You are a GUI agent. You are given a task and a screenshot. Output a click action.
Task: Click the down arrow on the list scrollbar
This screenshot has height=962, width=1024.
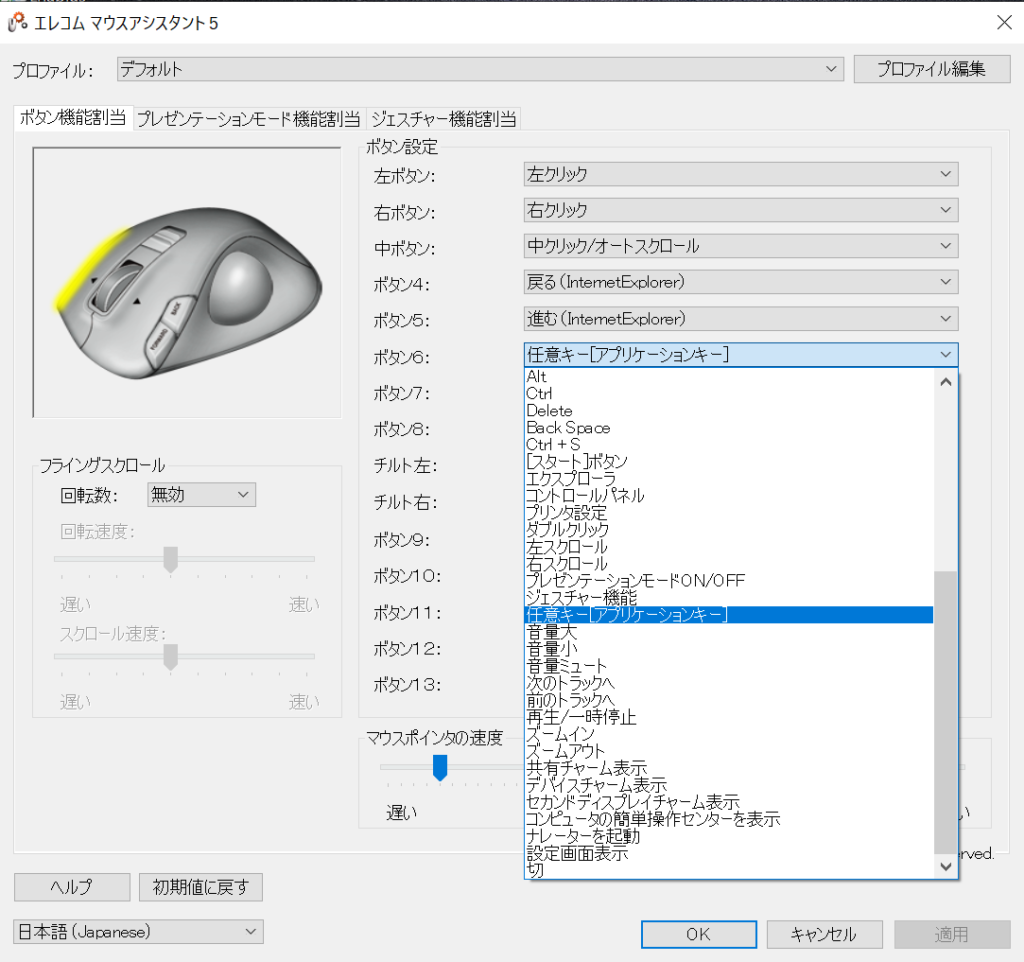click(x=945, y=867)
